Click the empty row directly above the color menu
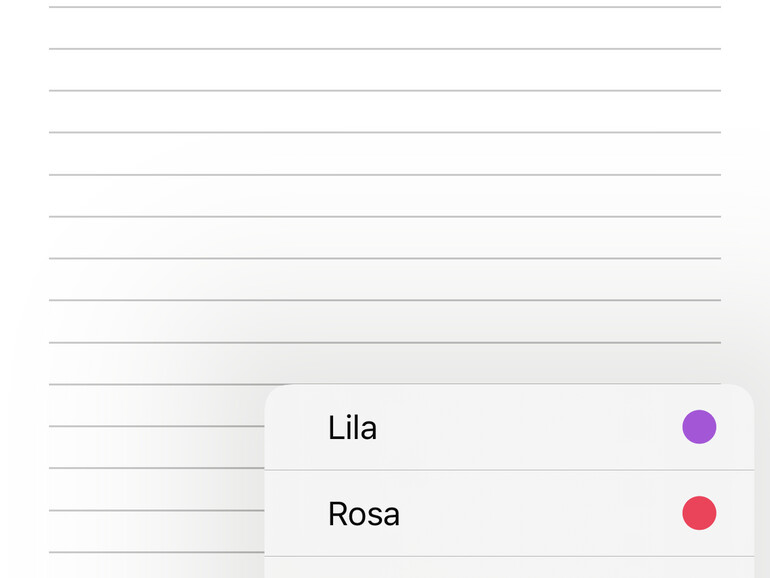The width and height of the screenshot is (770, 578). 385,364
